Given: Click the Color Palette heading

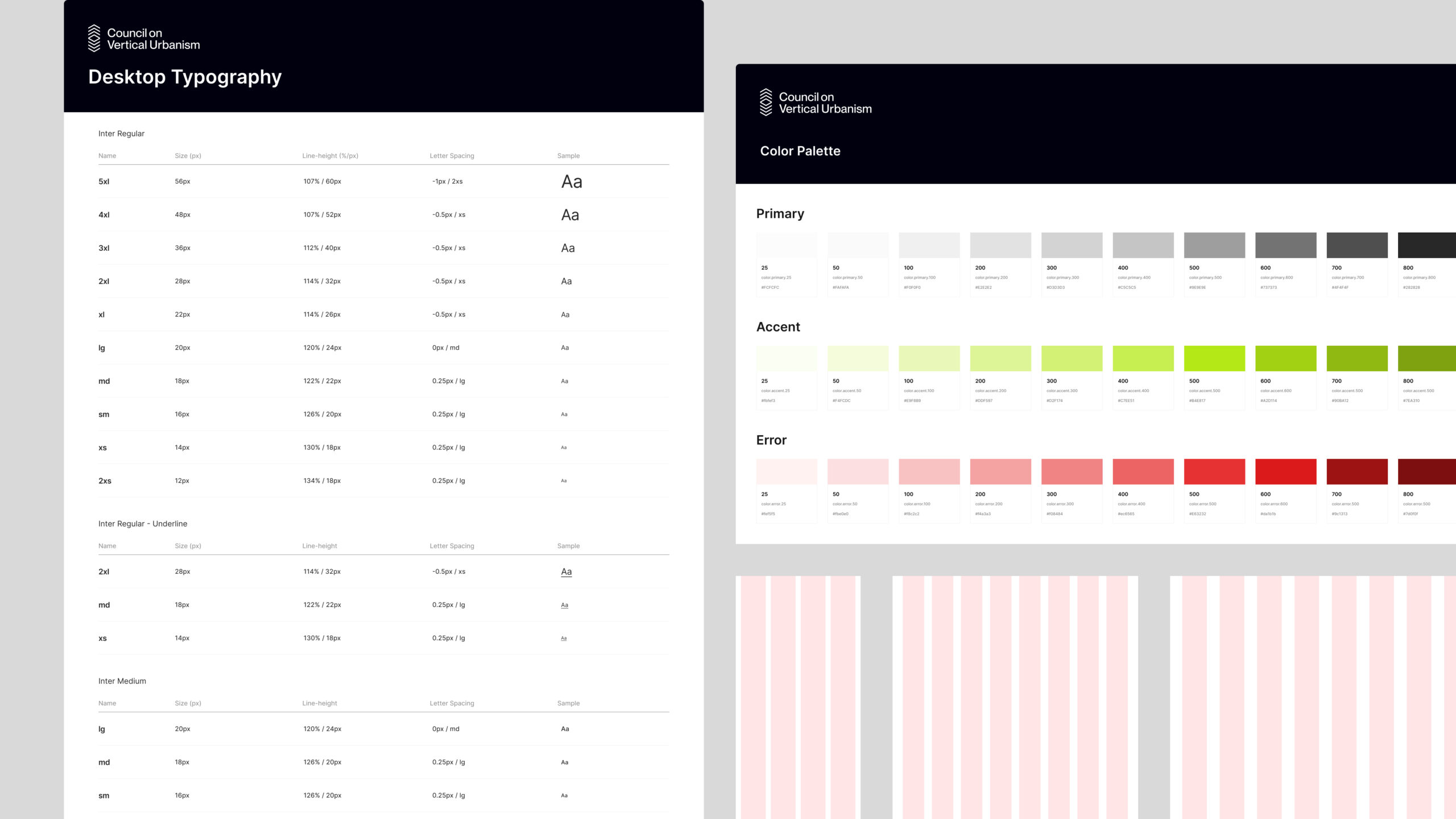Looking at the screenshot, I should pyautogui.click(x=800, y=151).
